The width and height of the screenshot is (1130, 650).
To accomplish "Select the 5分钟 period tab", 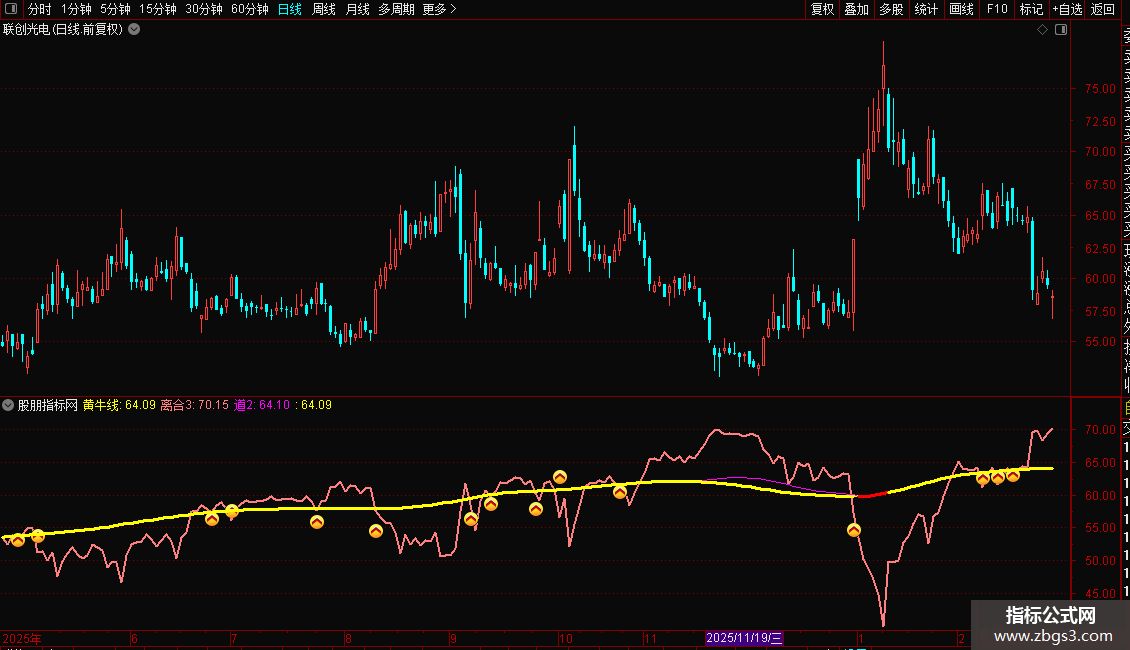I will click(x=115, y=9).
